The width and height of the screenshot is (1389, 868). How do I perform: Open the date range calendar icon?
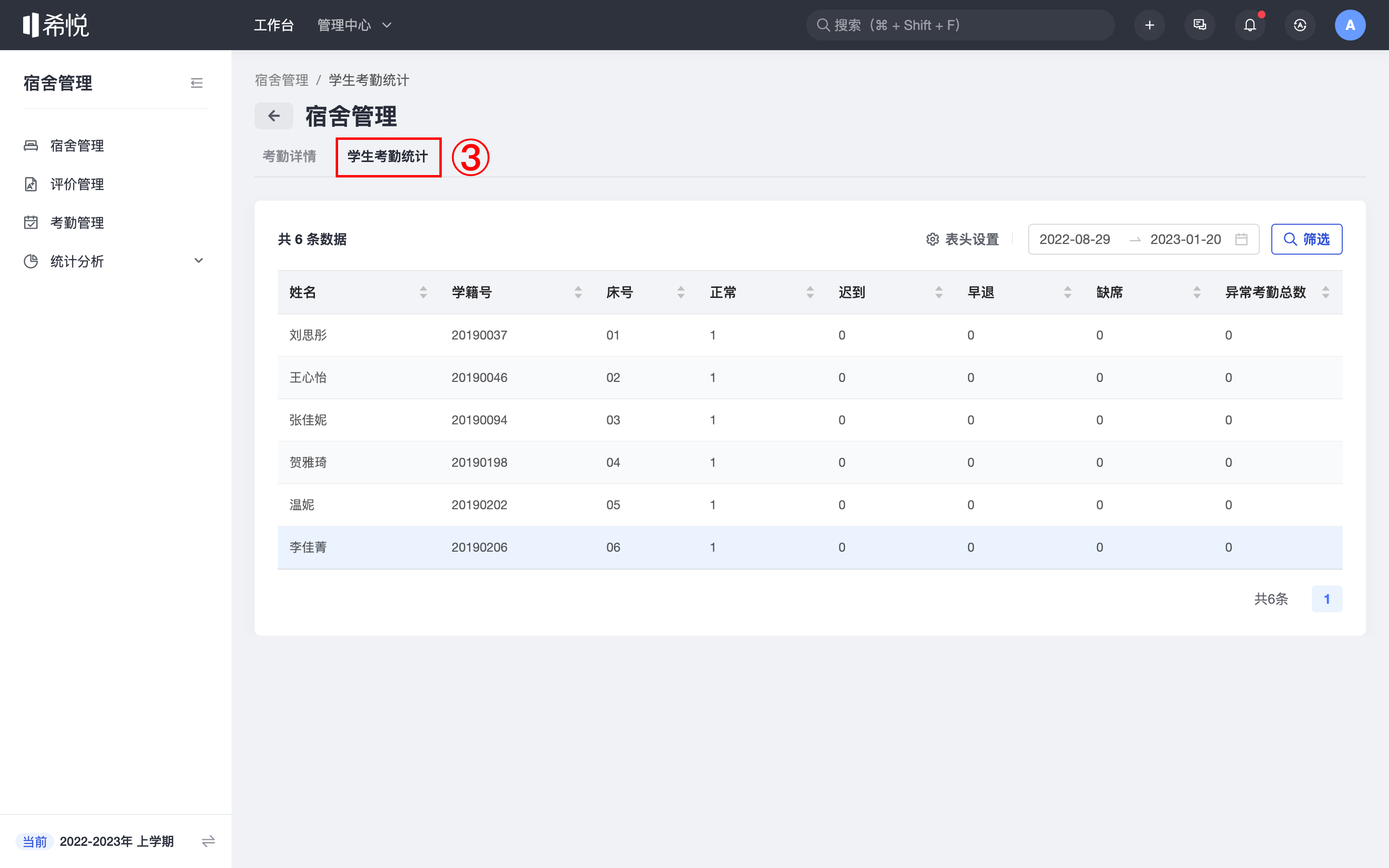coord(1241,239)
